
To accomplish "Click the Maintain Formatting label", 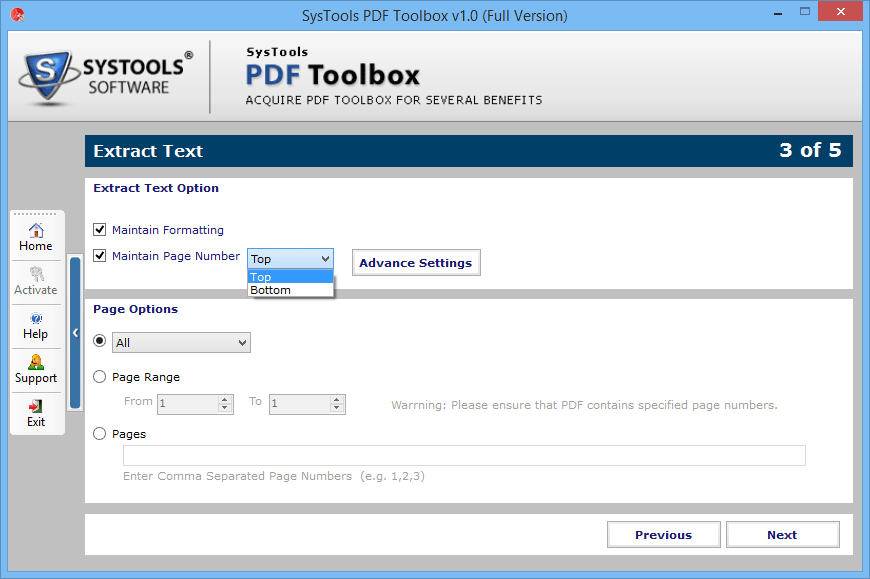I will [168, 230].
